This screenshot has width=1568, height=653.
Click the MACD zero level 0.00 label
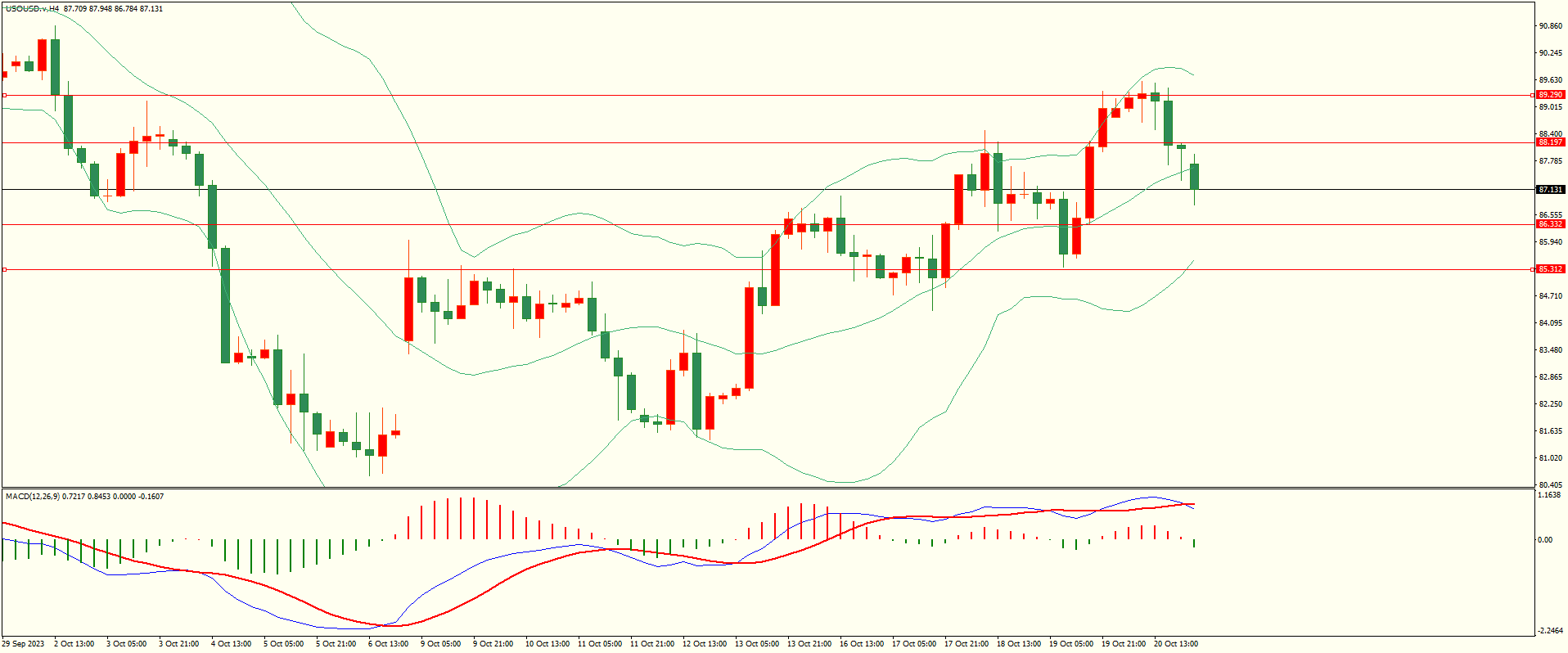coord(1544,540)
